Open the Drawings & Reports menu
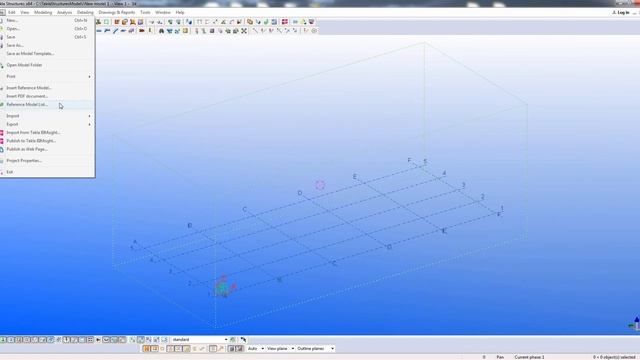The width and height of the screenshot is (640, 360). [x=117, y=12]
